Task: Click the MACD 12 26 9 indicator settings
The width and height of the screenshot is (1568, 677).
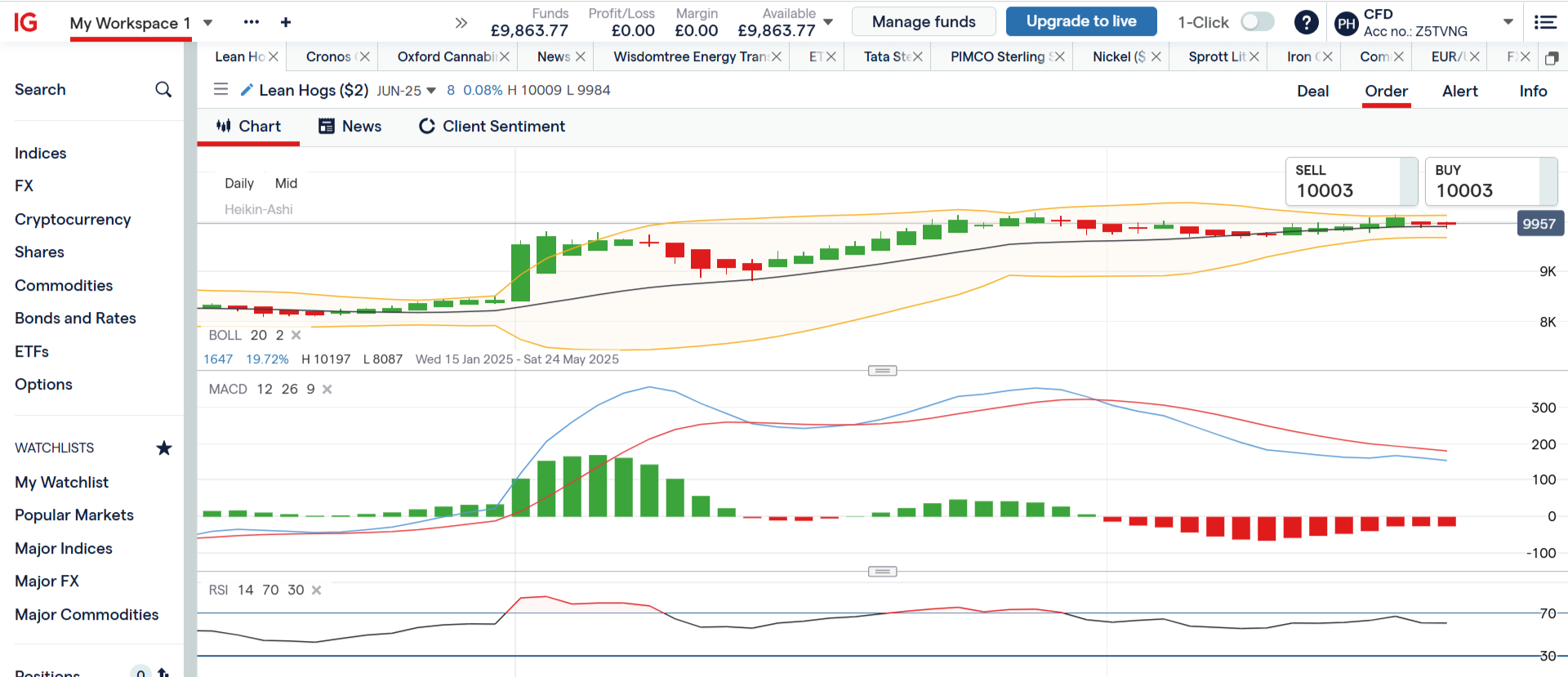Action: tap(261, 390)
